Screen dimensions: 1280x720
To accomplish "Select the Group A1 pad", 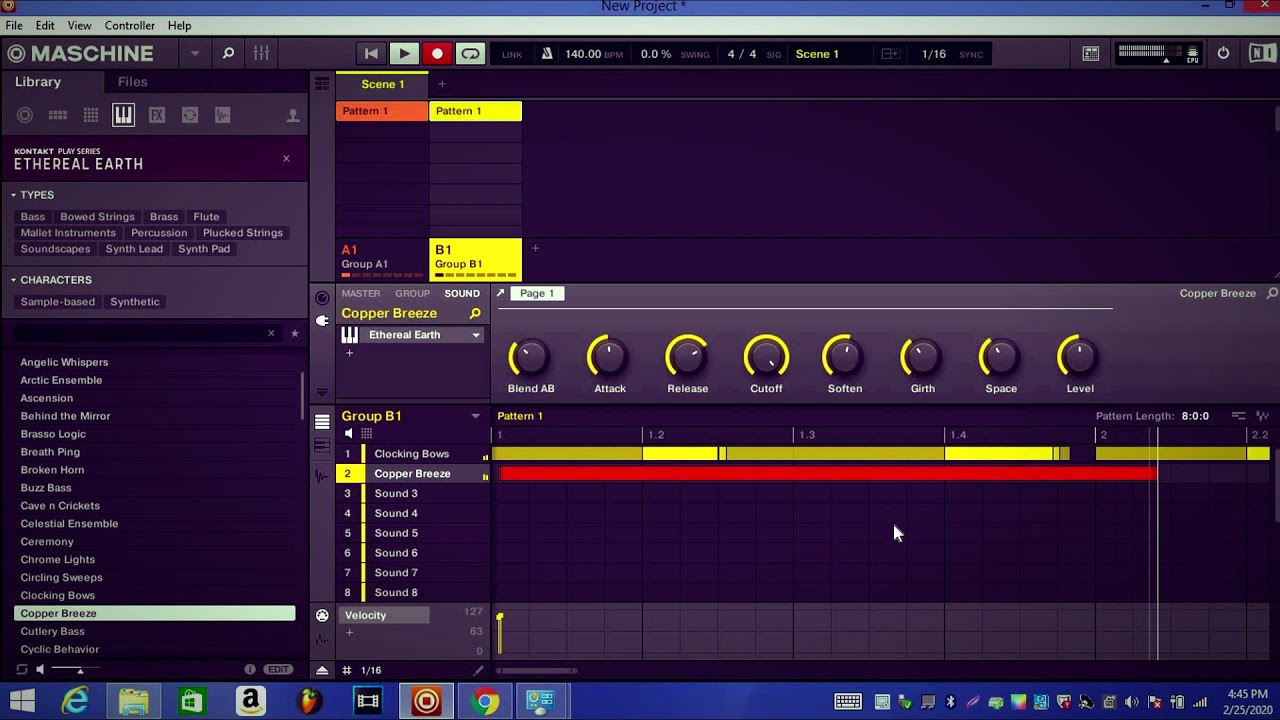I will 382,259.
